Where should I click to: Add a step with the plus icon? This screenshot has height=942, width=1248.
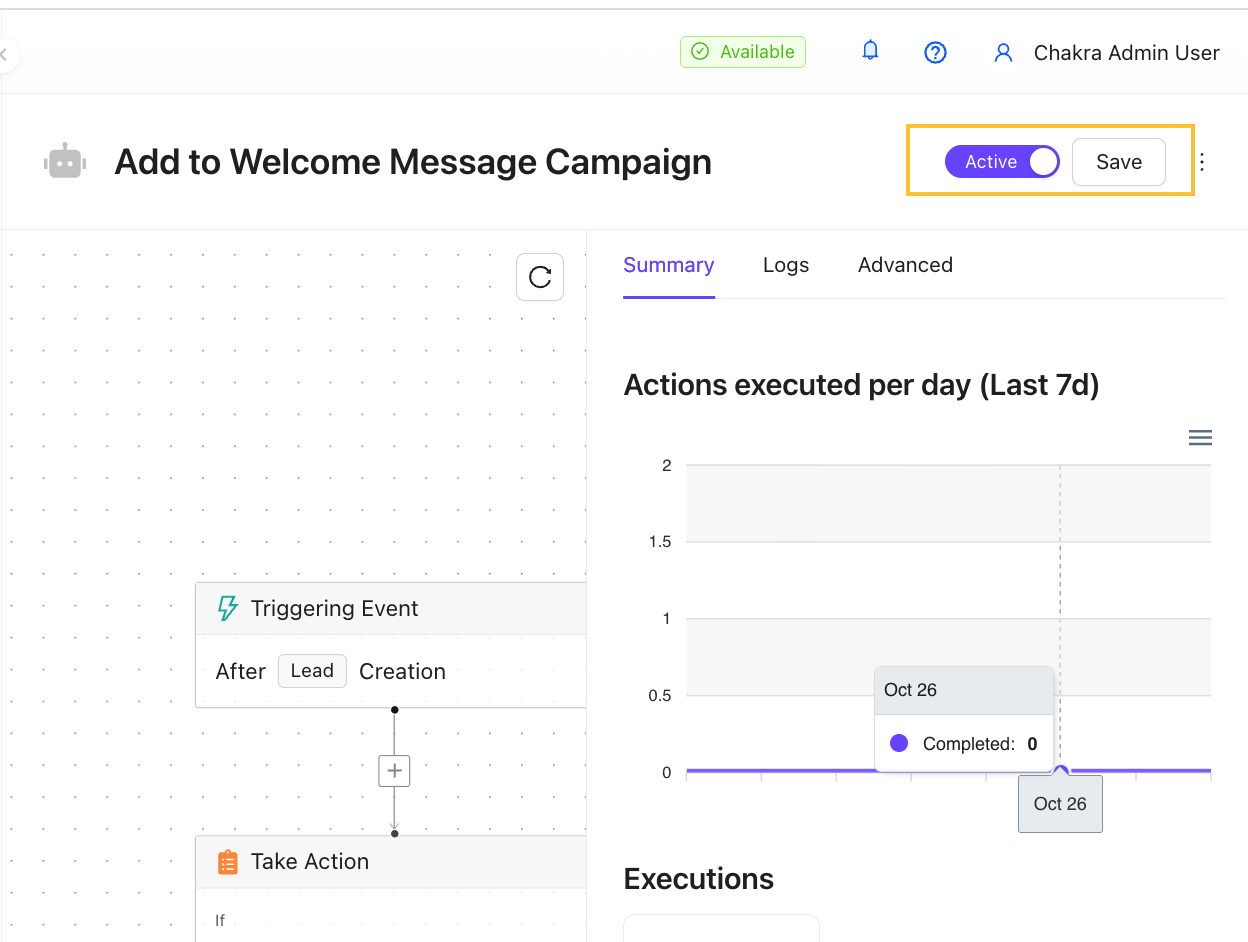(x=394, y=770)
